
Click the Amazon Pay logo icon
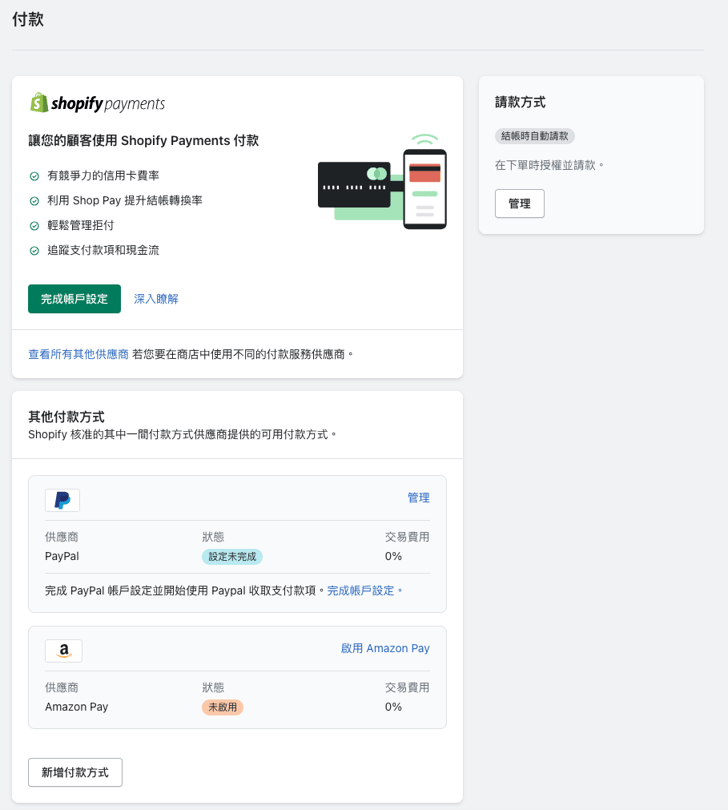pos(63,650)
